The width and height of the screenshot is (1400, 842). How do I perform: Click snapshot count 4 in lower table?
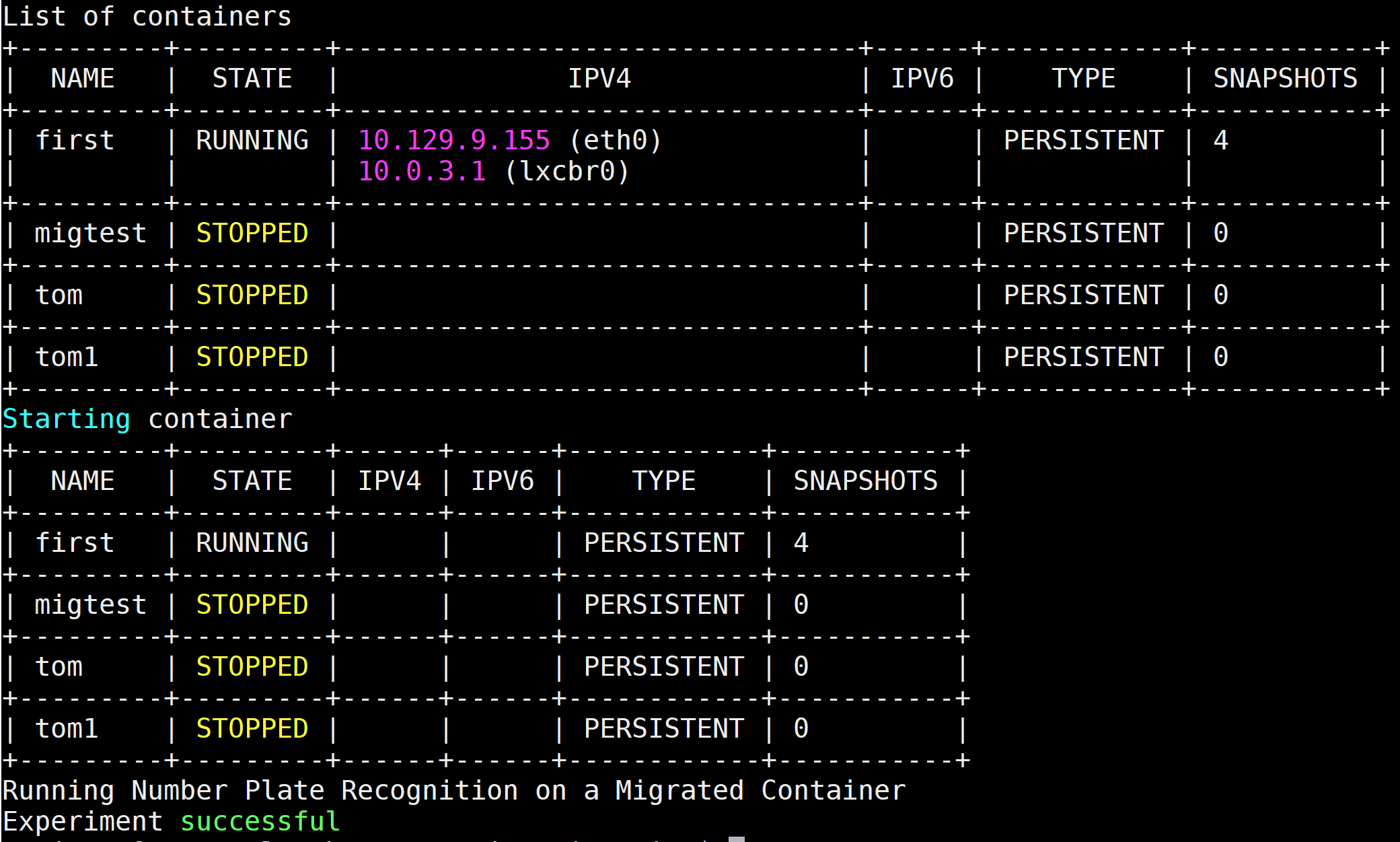click(x=801, y=543)
